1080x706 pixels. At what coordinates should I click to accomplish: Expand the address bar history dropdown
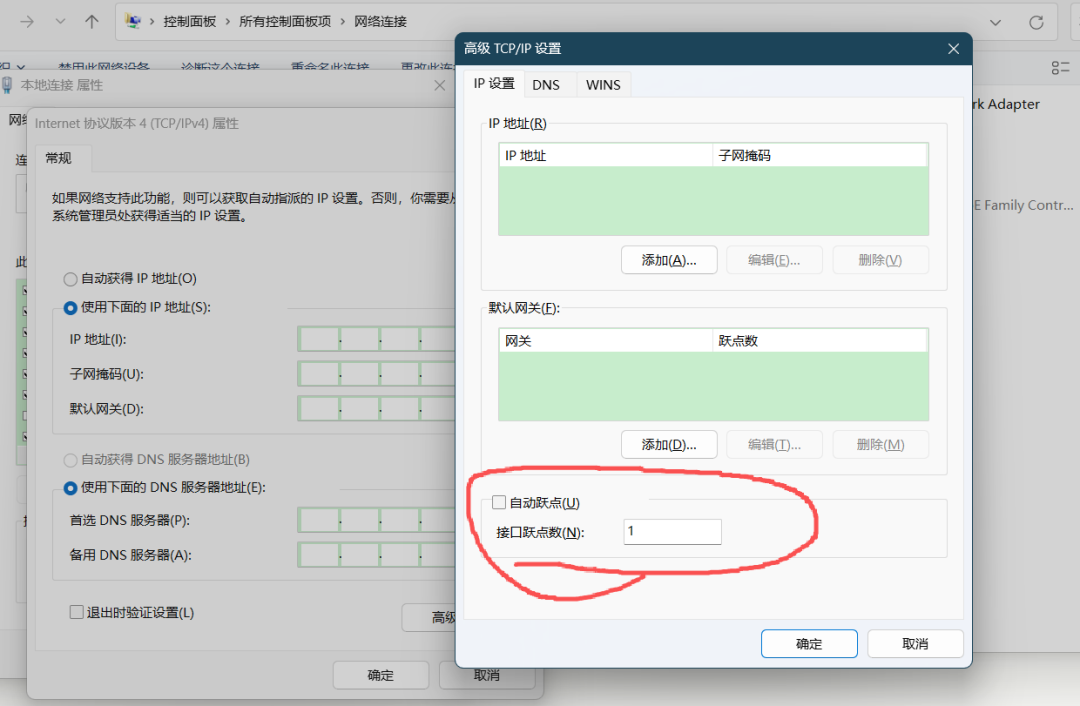[x=995, y=22]
